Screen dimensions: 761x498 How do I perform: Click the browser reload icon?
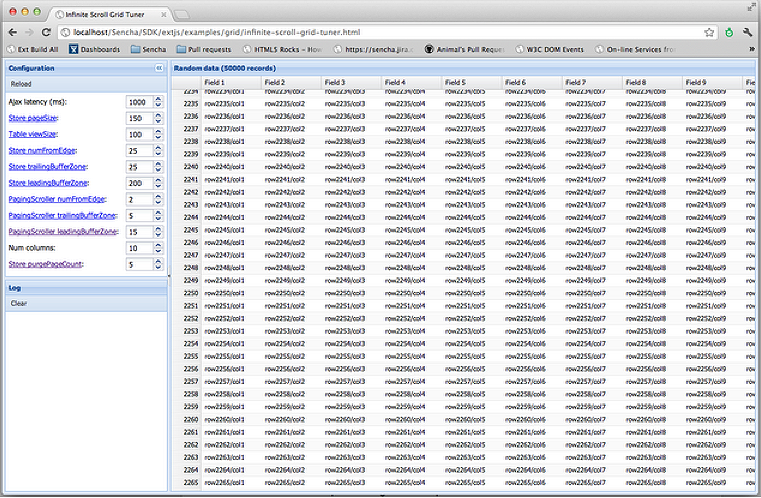point(45,31)
